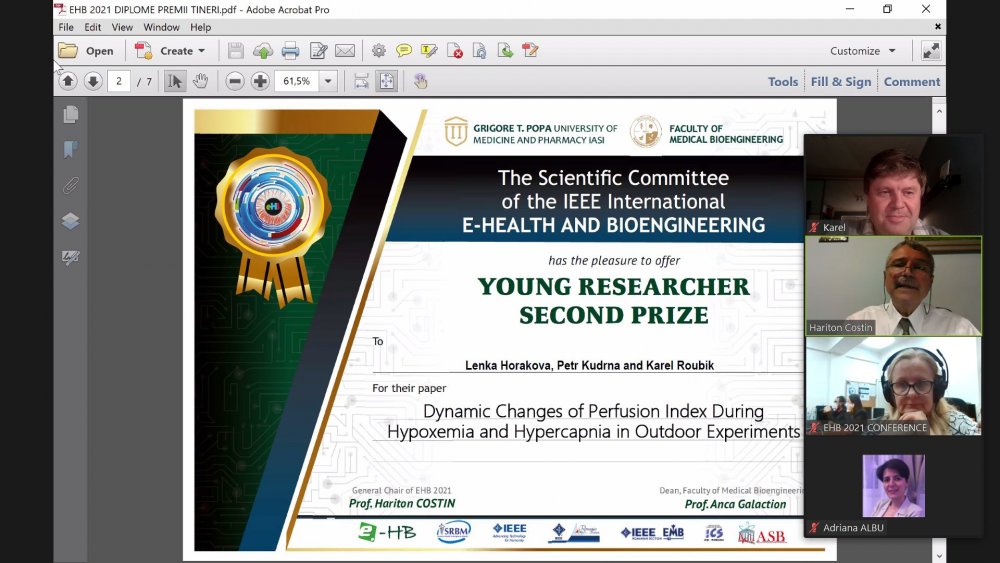Open preferences with the gear icon
1000x563 pixels.
click(379, 50)
